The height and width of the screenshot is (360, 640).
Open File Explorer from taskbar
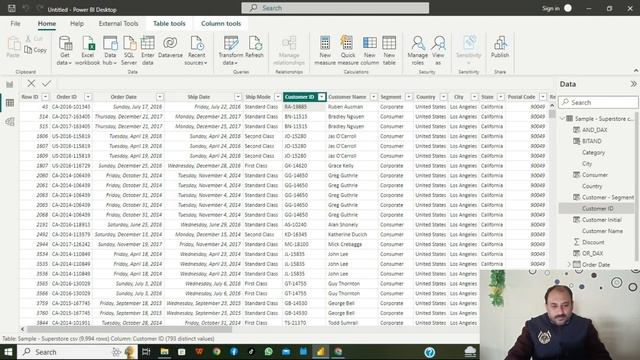pos(164,351)
